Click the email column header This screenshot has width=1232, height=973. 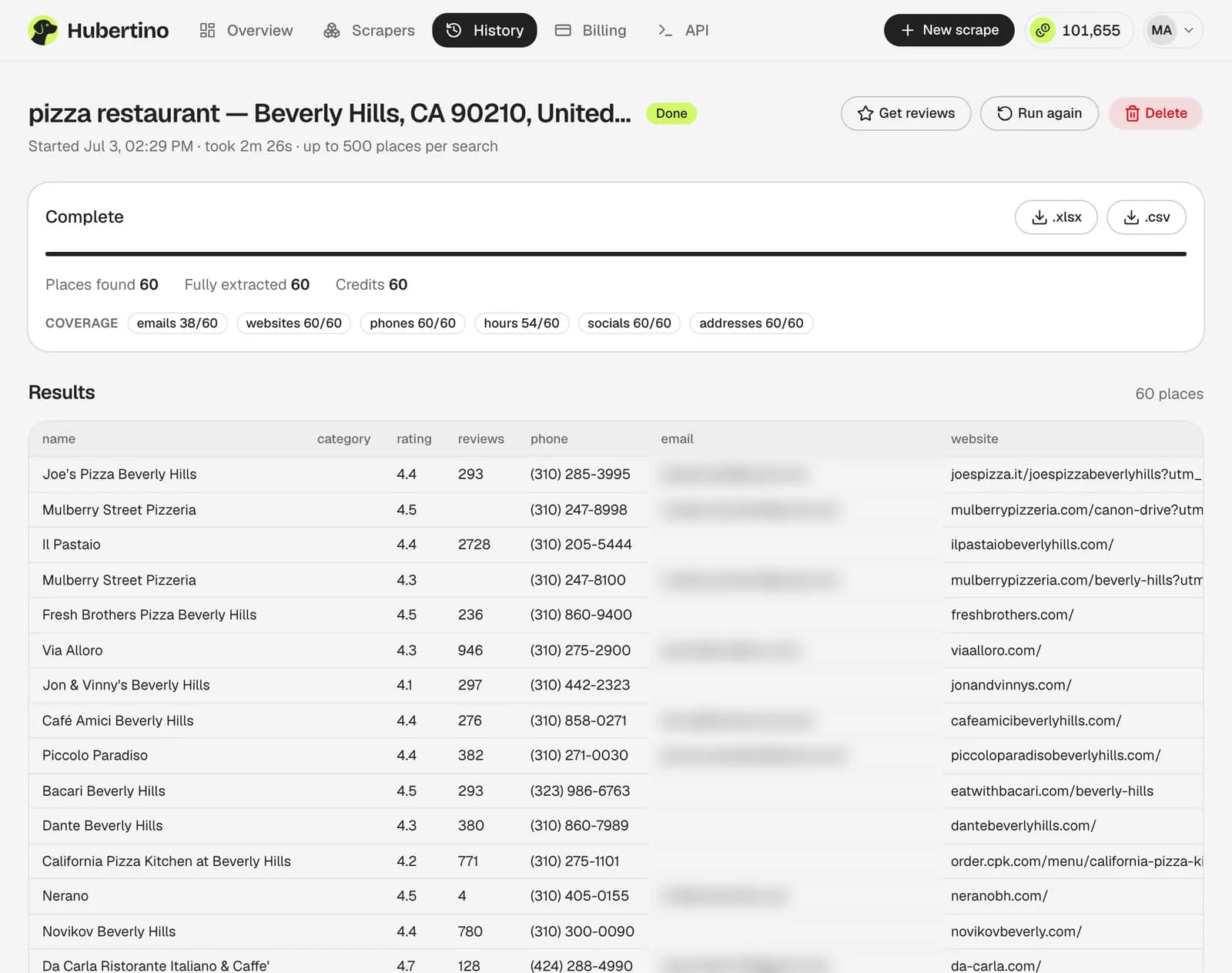point(677,439)
